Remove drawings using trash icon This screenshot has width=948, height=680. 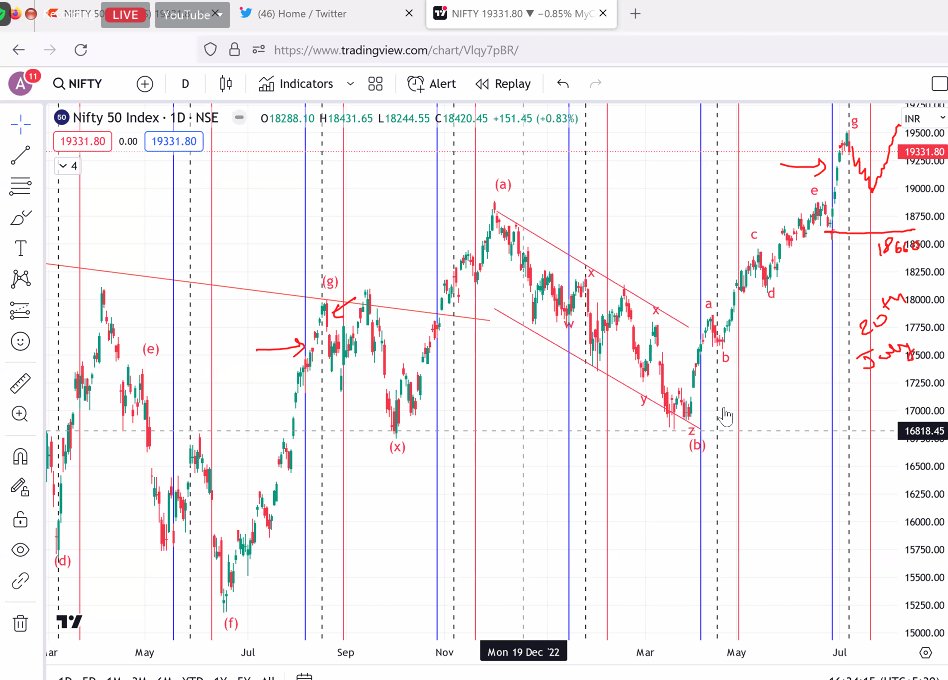click(20, 623)
